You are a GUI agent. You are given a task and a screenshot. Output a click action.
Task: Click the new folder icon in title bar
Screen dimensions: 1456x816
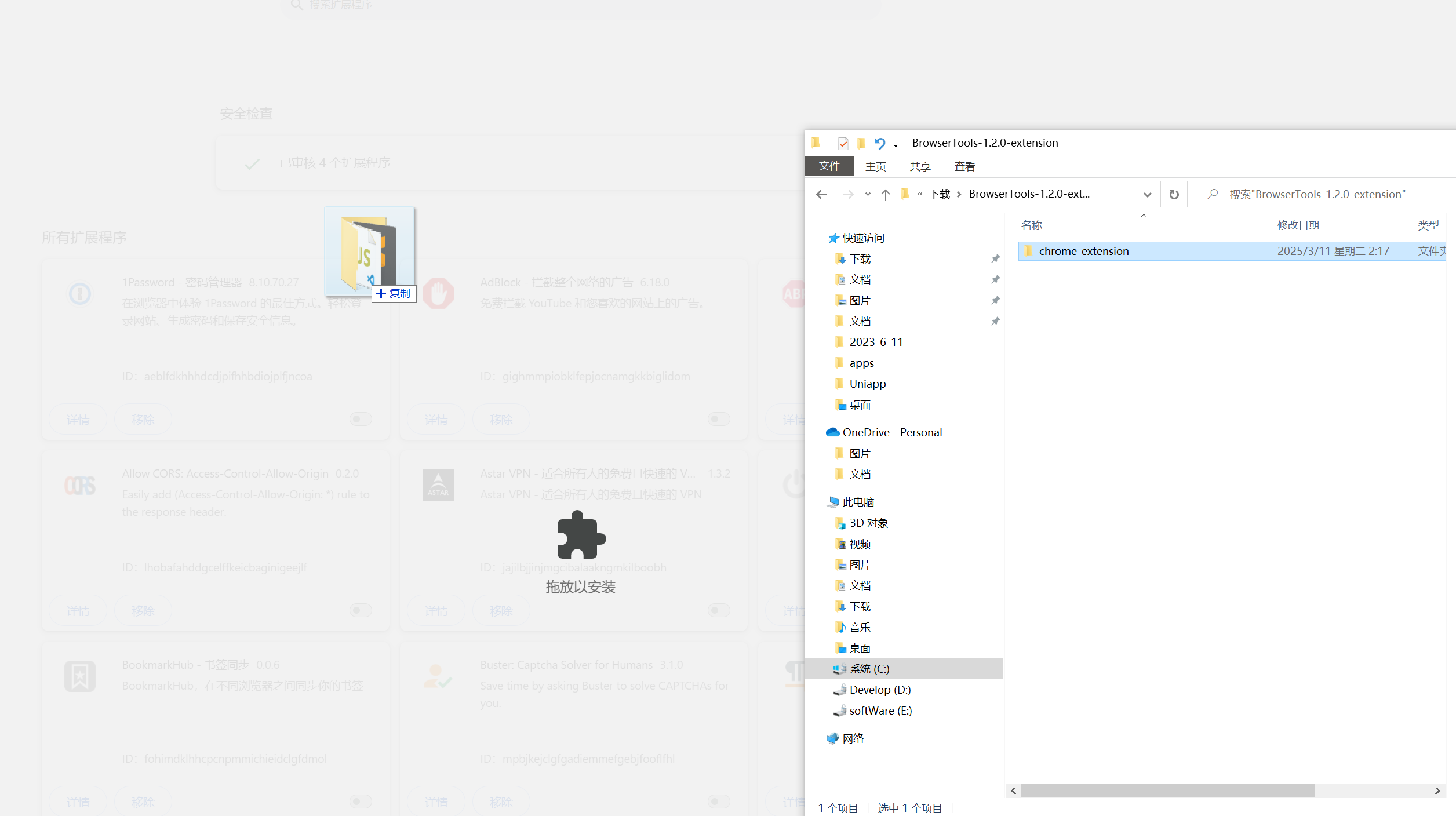tap(861, 143)
